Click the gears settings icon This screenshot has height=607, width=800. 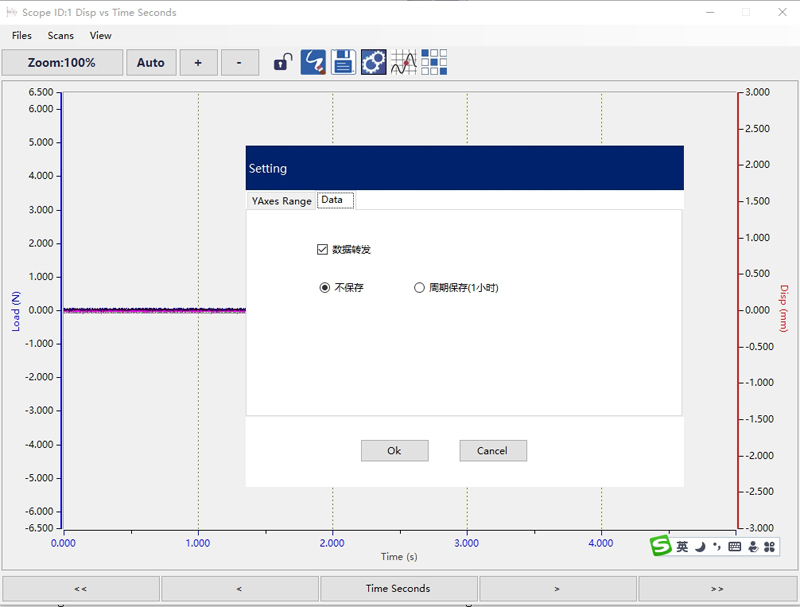click(x=374, y=62)
